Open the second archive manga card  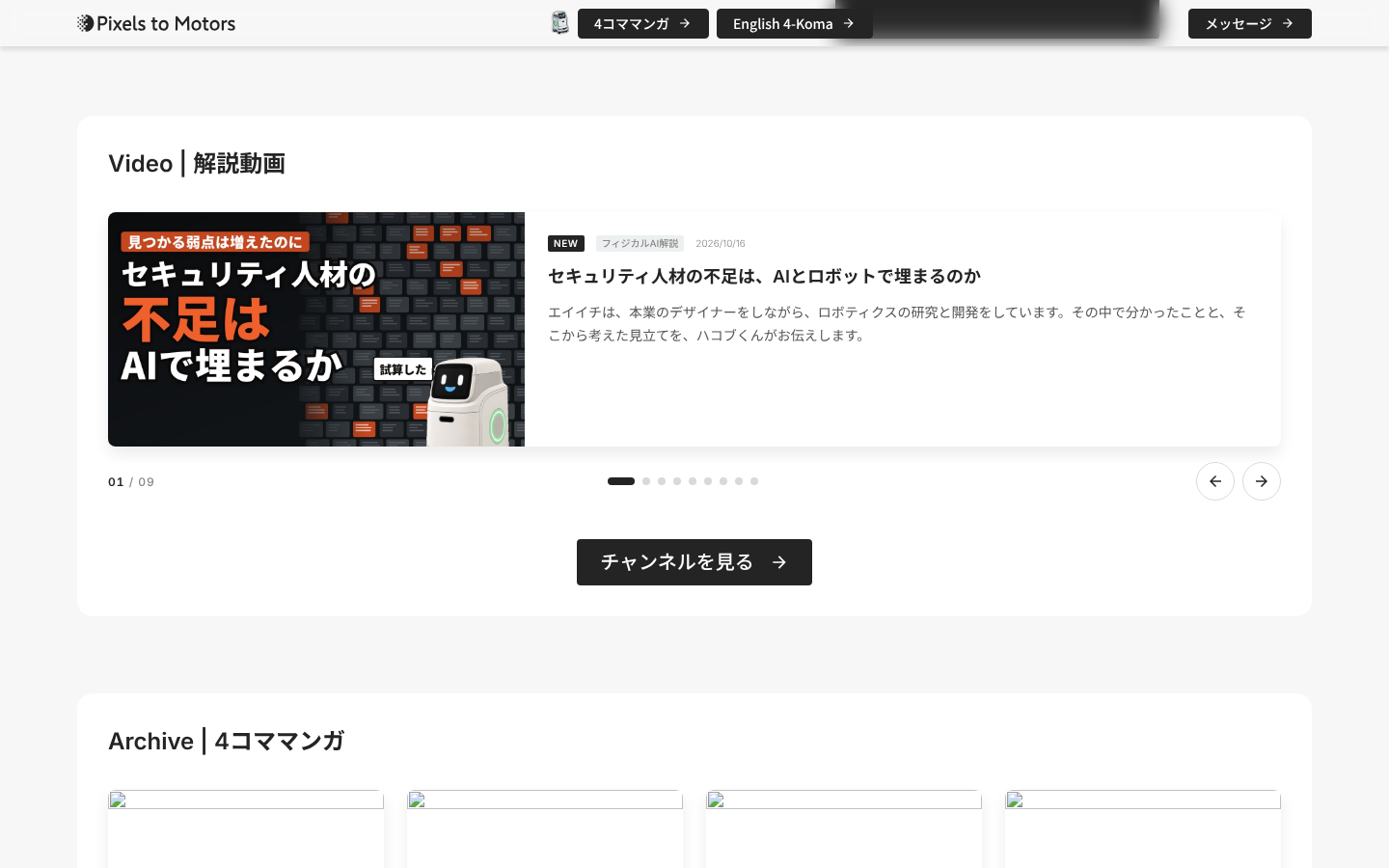pos(545,829)
